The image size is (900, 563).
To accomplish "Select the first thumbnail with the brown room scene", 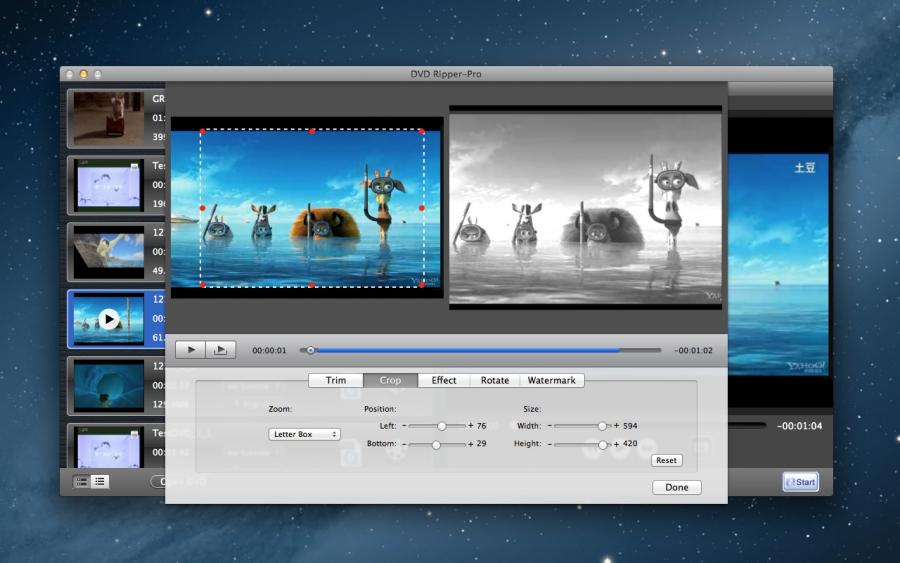I will click(x=108, y=118).
